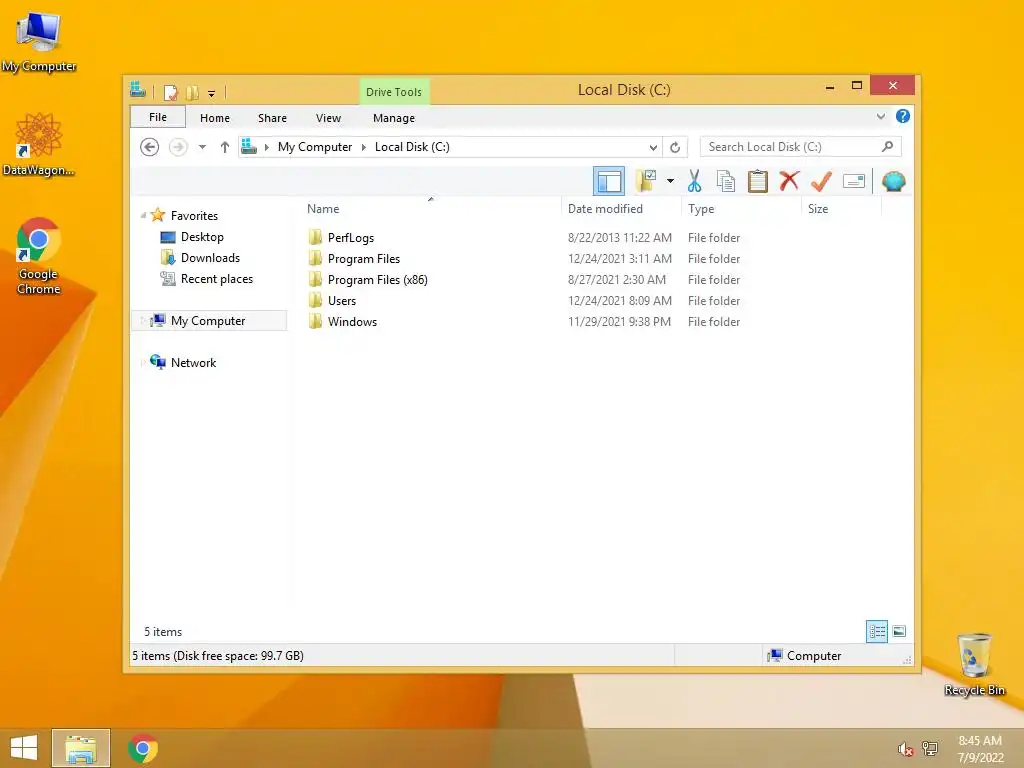Select Favorites in the navigation pane

coord(194,216)
